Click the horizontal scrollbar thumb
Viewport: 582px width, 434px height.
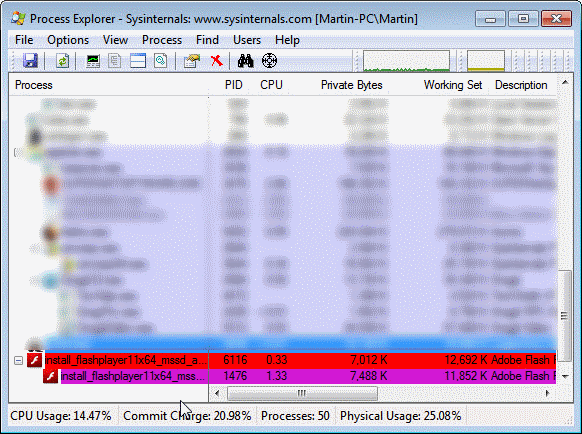pos(302,393)
